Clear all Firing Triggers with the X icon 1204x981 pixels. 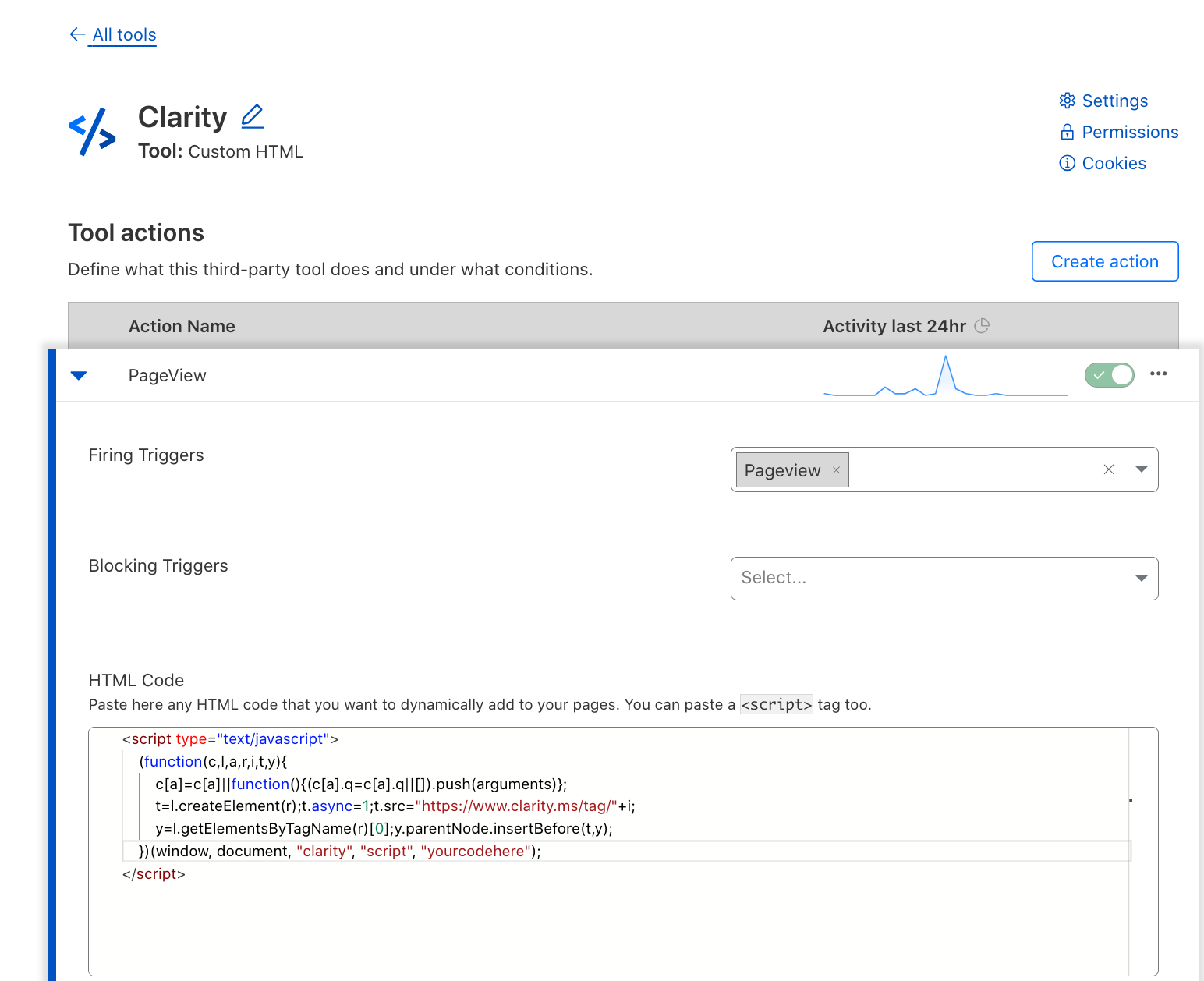click(x=1109, y=469)
